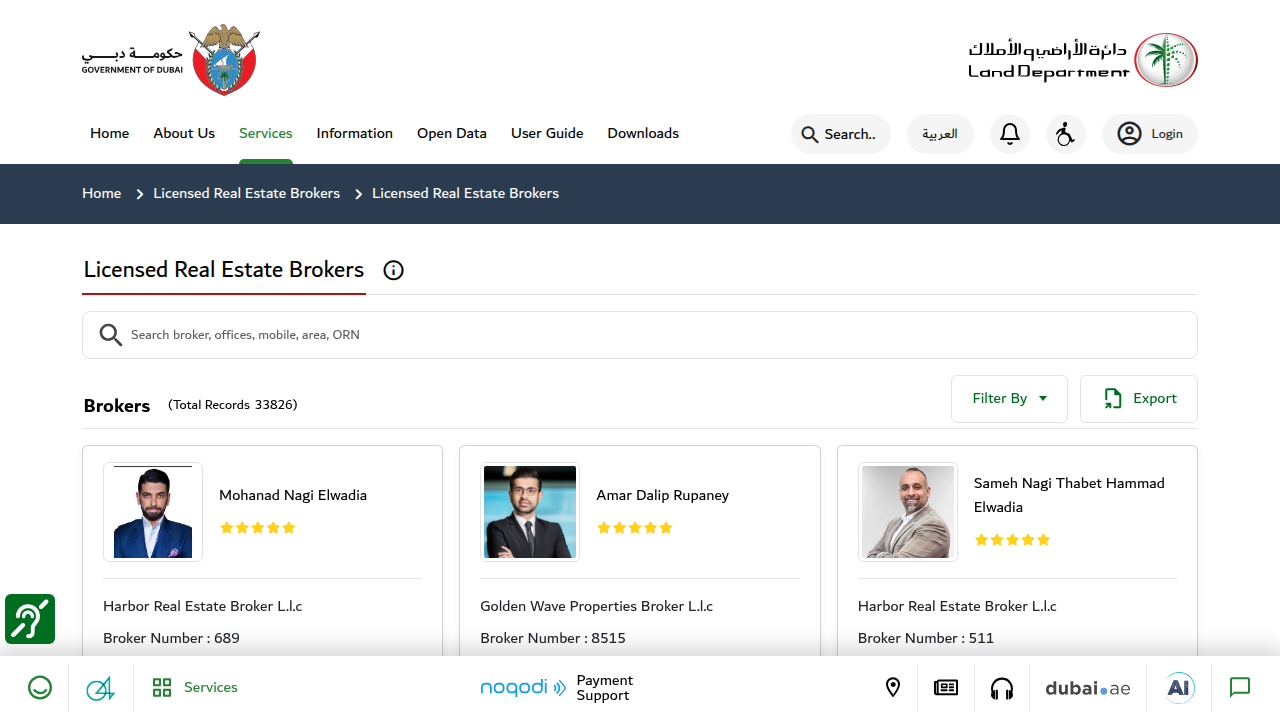The image size is (1280, 720).
Task: Open the Services menu
Action: coord(266,133)
